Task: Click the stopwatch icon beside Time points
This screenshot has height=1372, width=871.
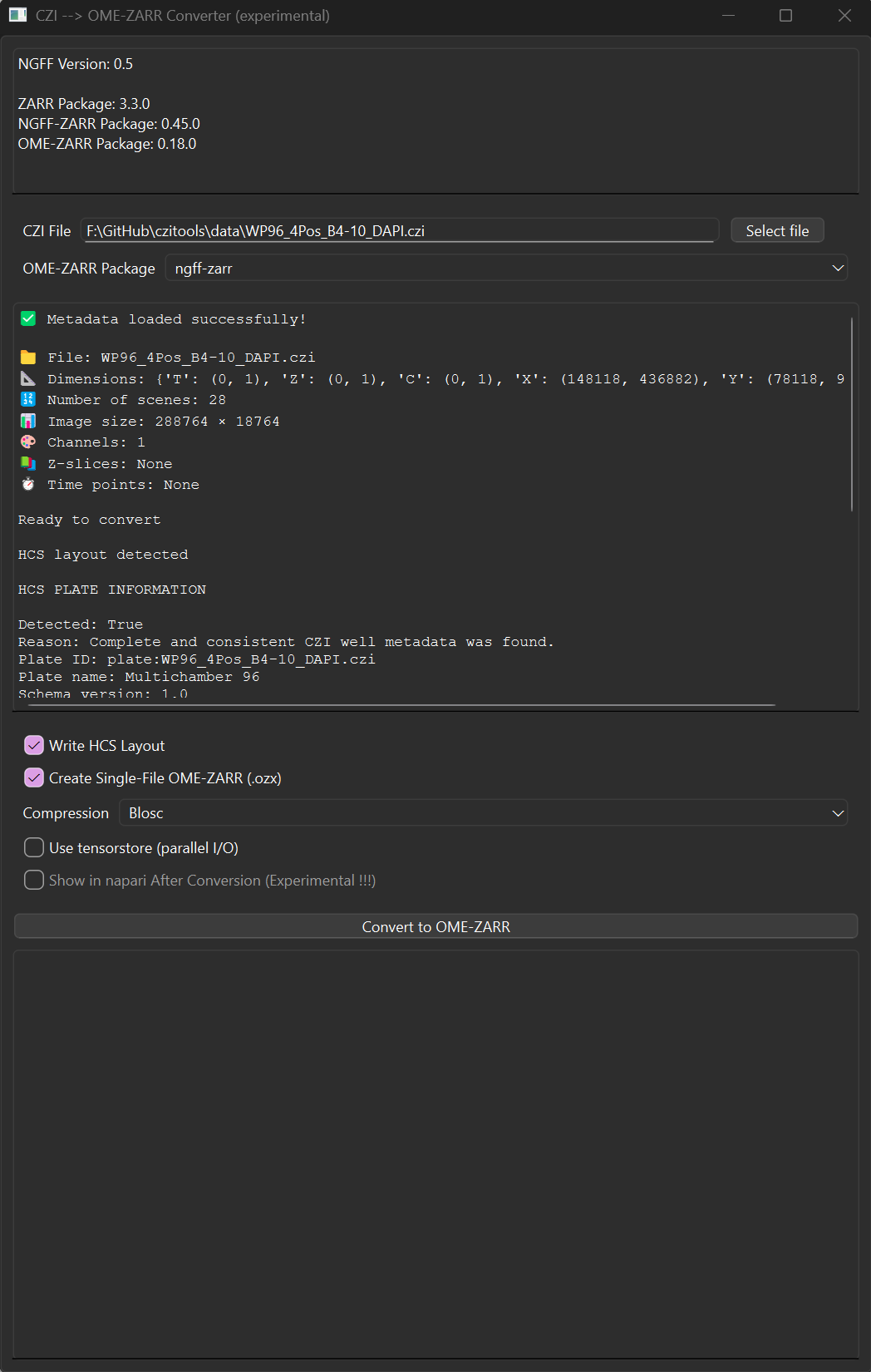Action: [28, 484]
